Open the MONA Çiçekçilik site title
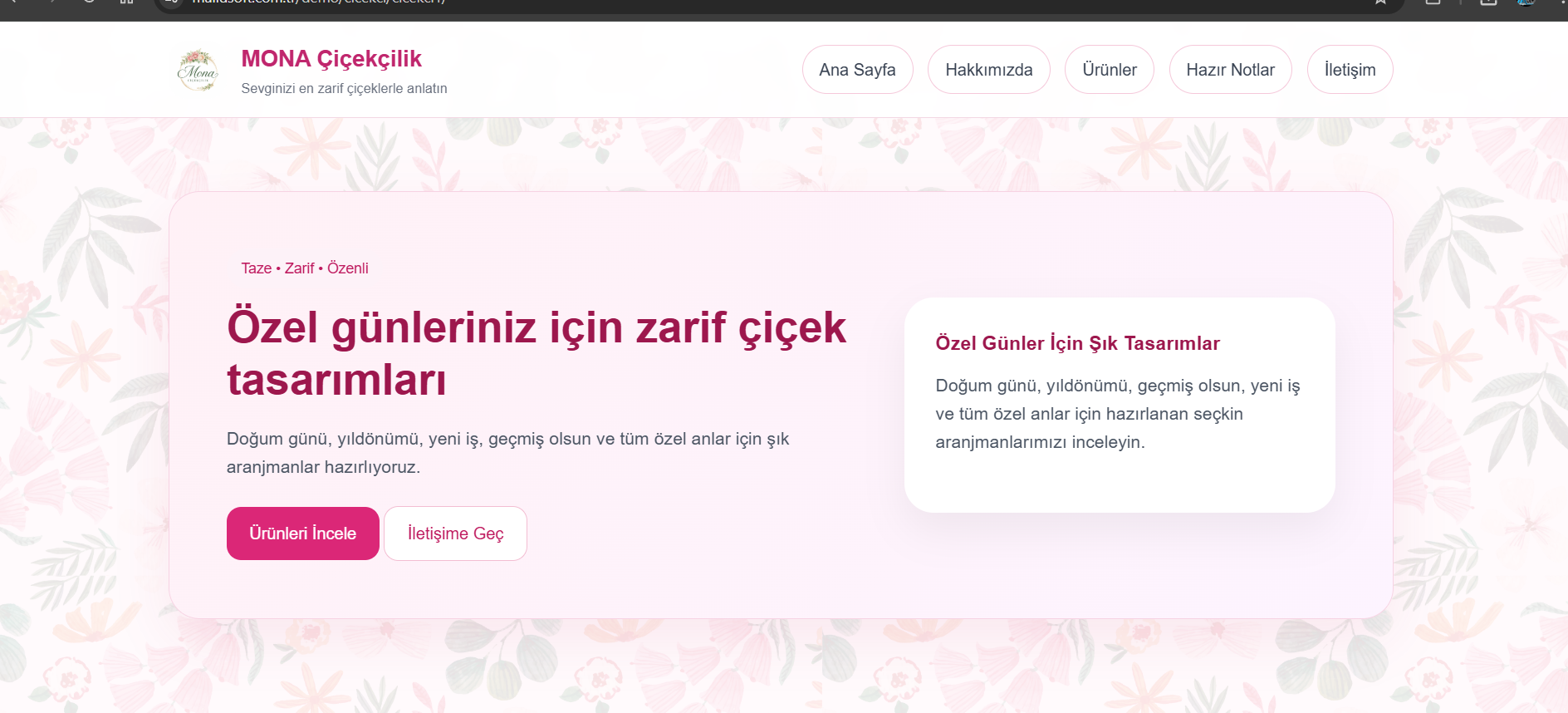1568x713 pixels. pyautogui.click(x=331, y=59)
